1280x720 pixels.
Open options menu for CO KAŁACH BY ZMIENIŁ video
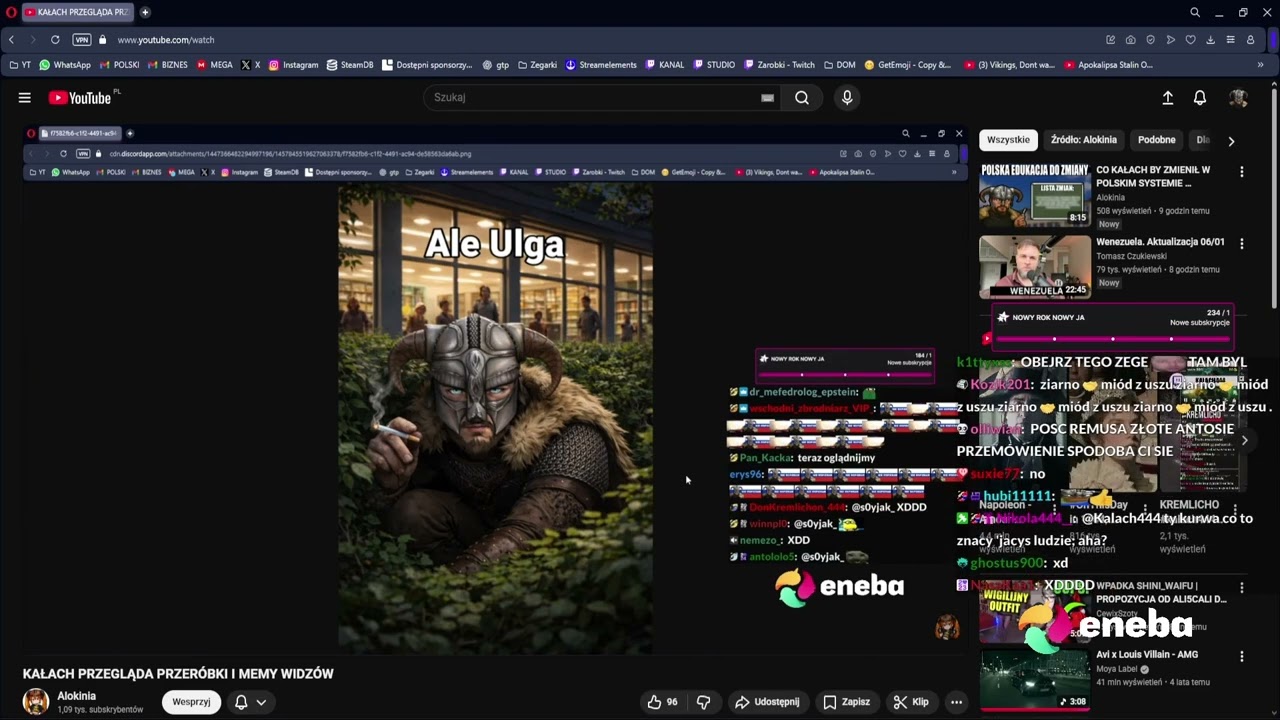pyautogui.click(x=1242, y=172)
